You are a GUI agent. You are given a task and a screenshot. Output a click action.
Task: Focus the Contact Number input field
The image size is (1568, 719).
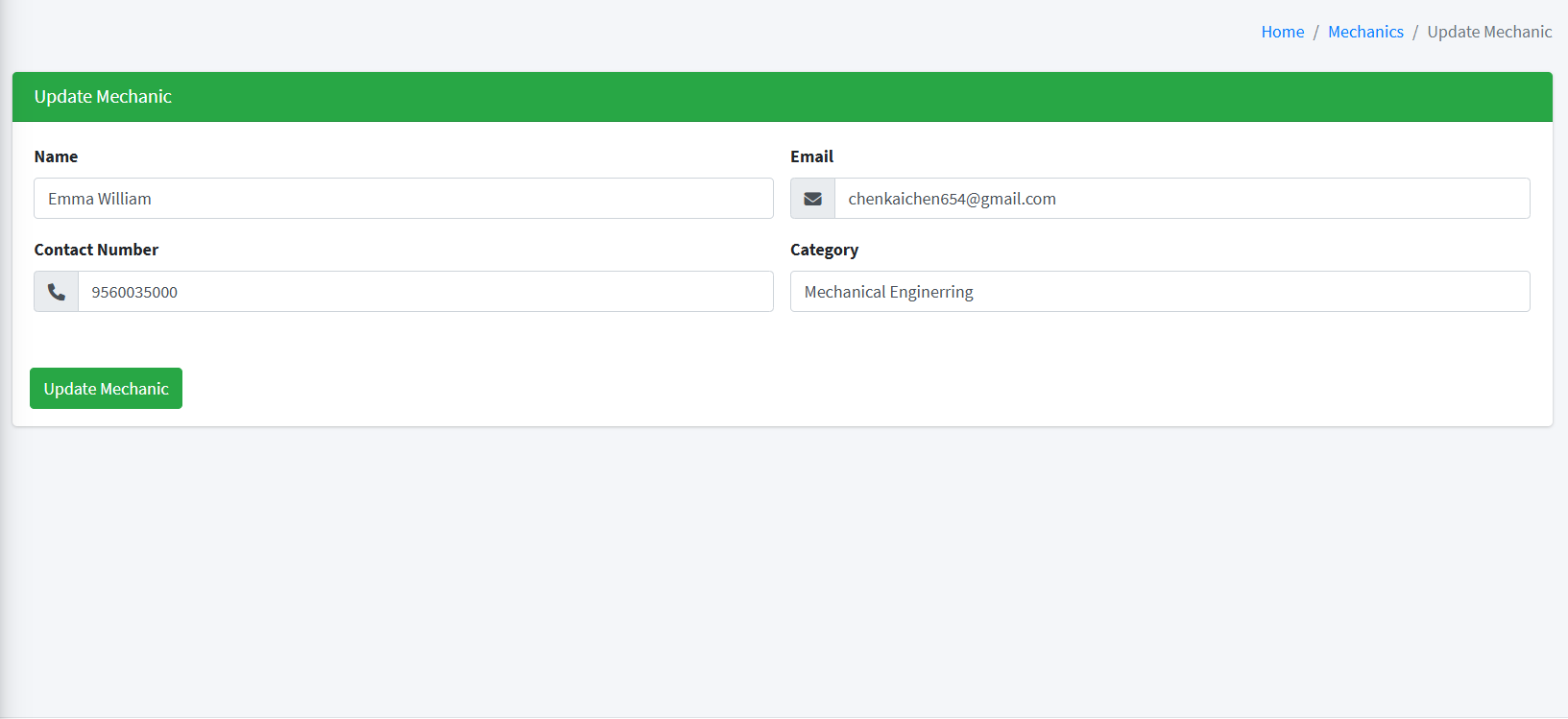(424, 292)
